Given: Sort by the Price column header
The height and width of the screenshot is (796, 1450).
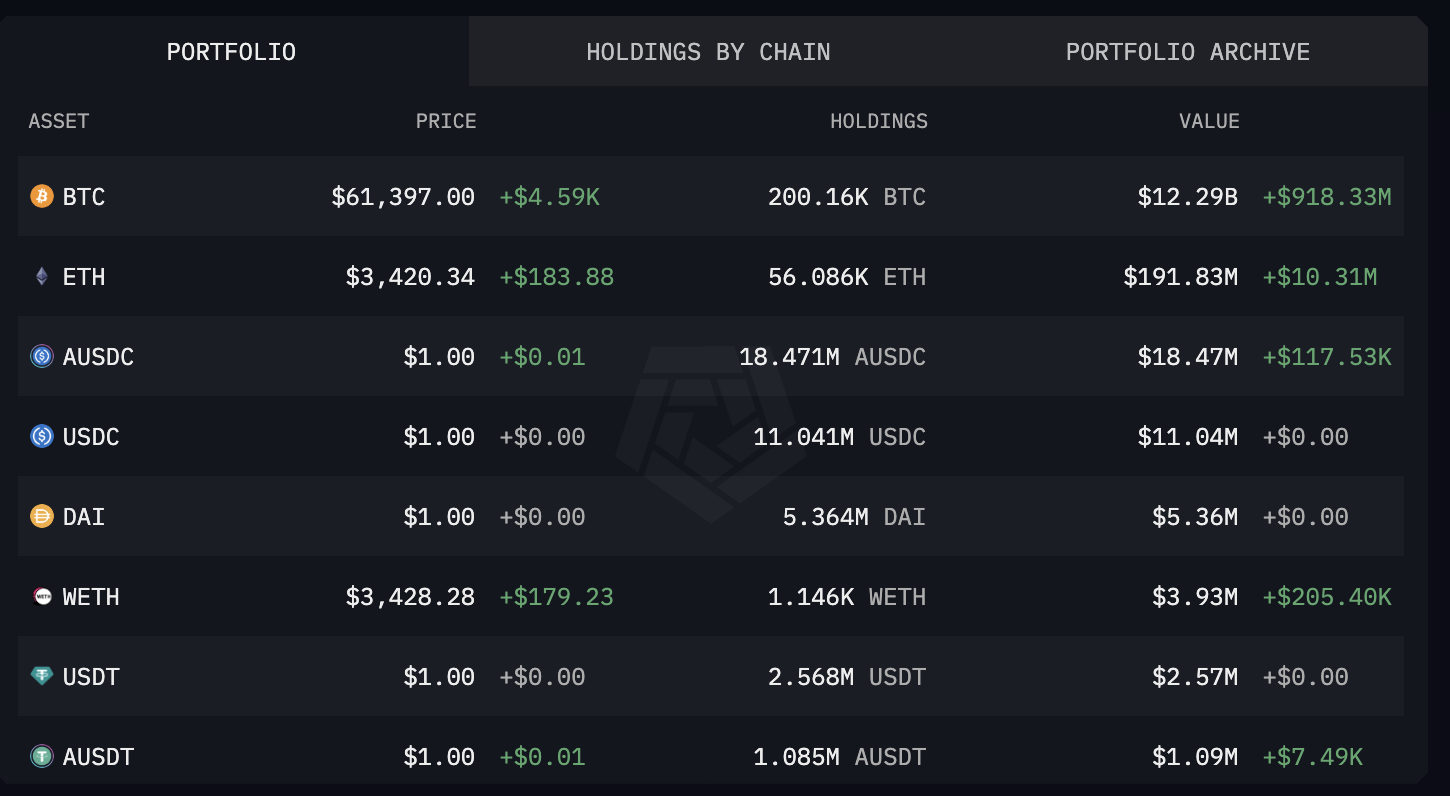Looking at the screenshot, I should [x=446, y=121].
